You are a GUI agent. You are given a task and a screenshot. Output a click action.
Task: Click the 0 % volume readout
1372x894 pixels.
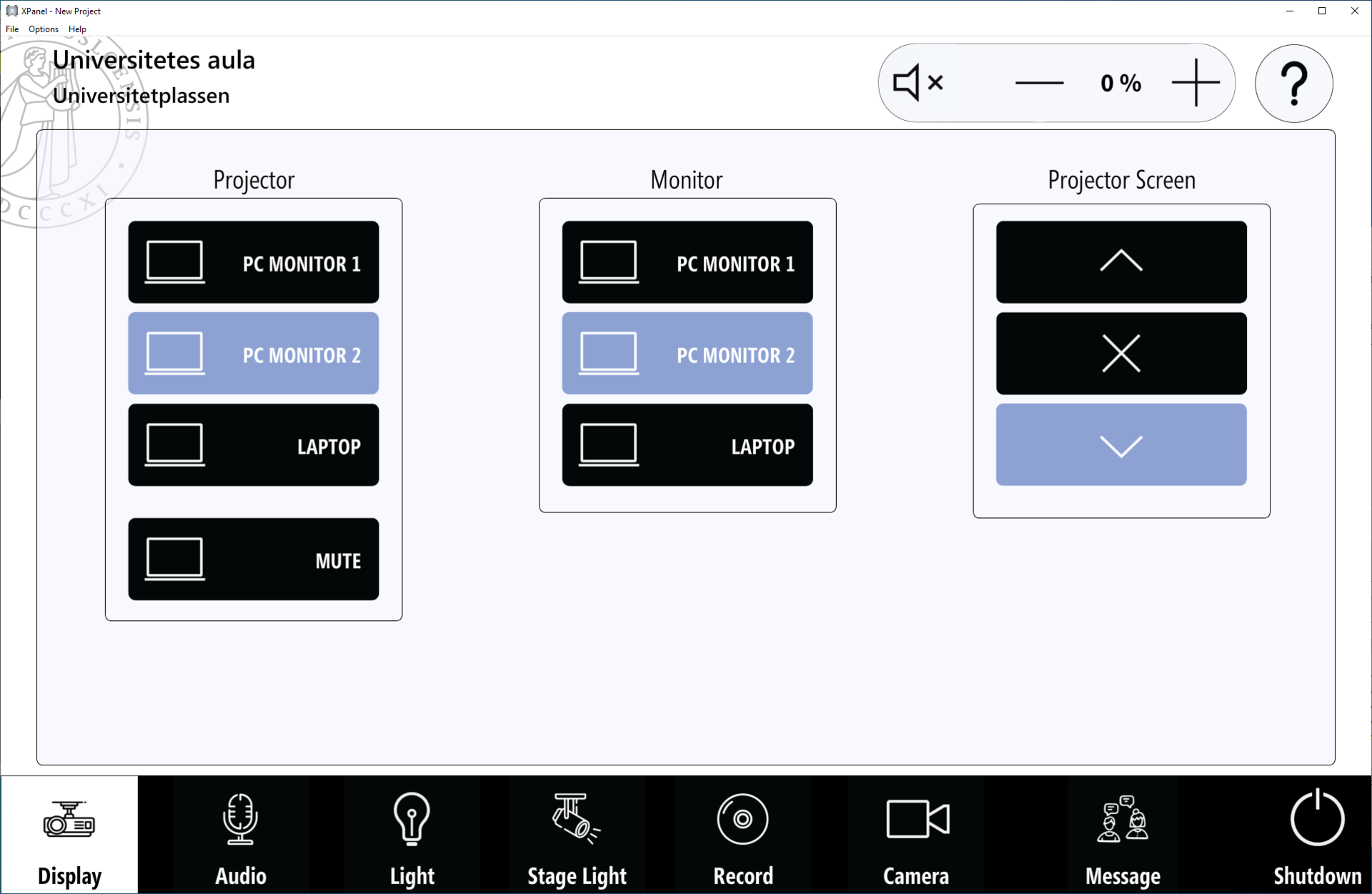[x=1120, y=84]
